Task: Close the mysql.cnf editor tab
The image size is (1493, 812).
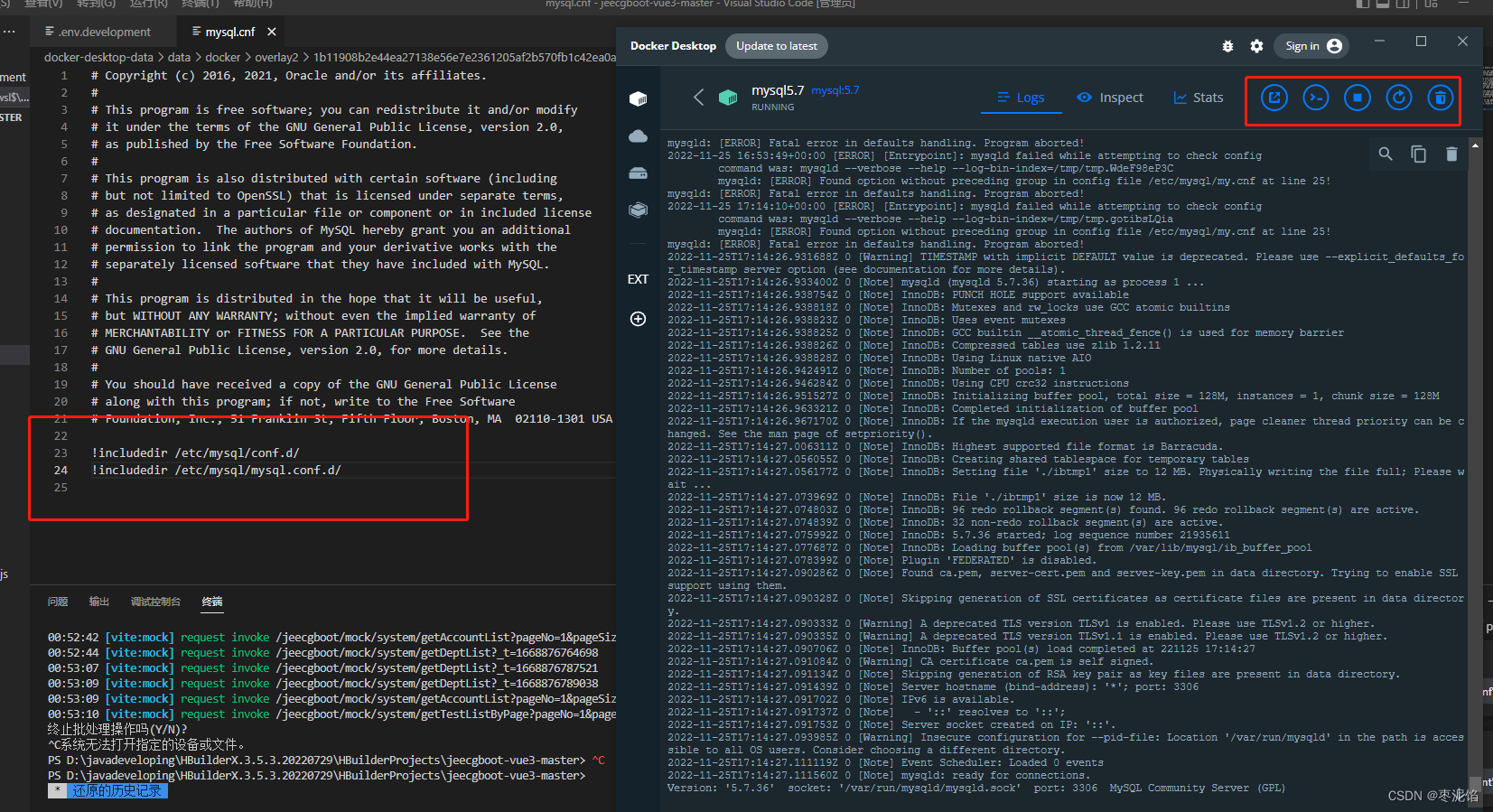Action: [x=271, y=32]
